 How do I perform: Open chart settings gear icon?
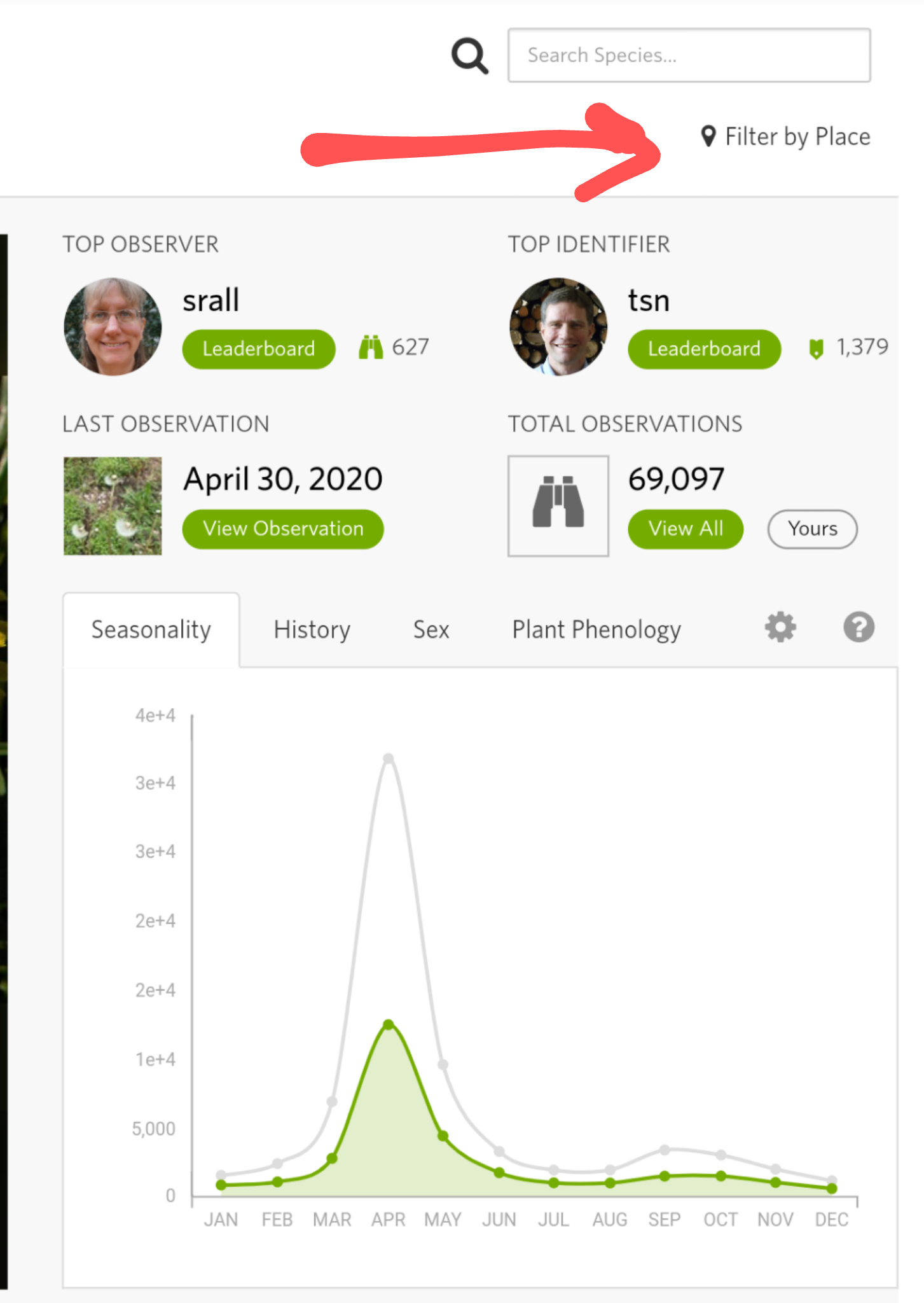click(x=780, y=628)
